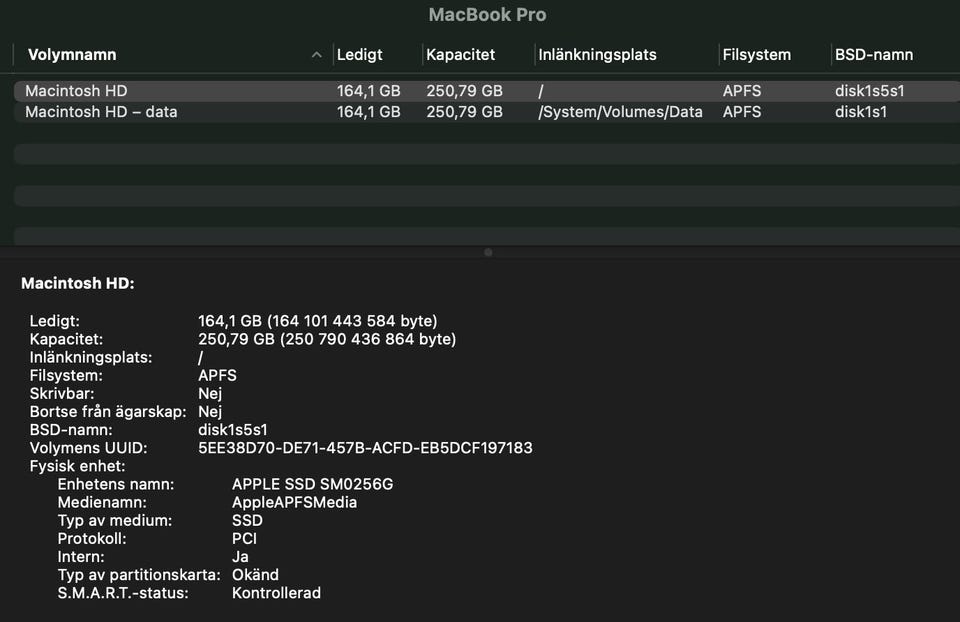Click the MacBook Pro window title
The image size is (960, 622).
coord(487,15)
